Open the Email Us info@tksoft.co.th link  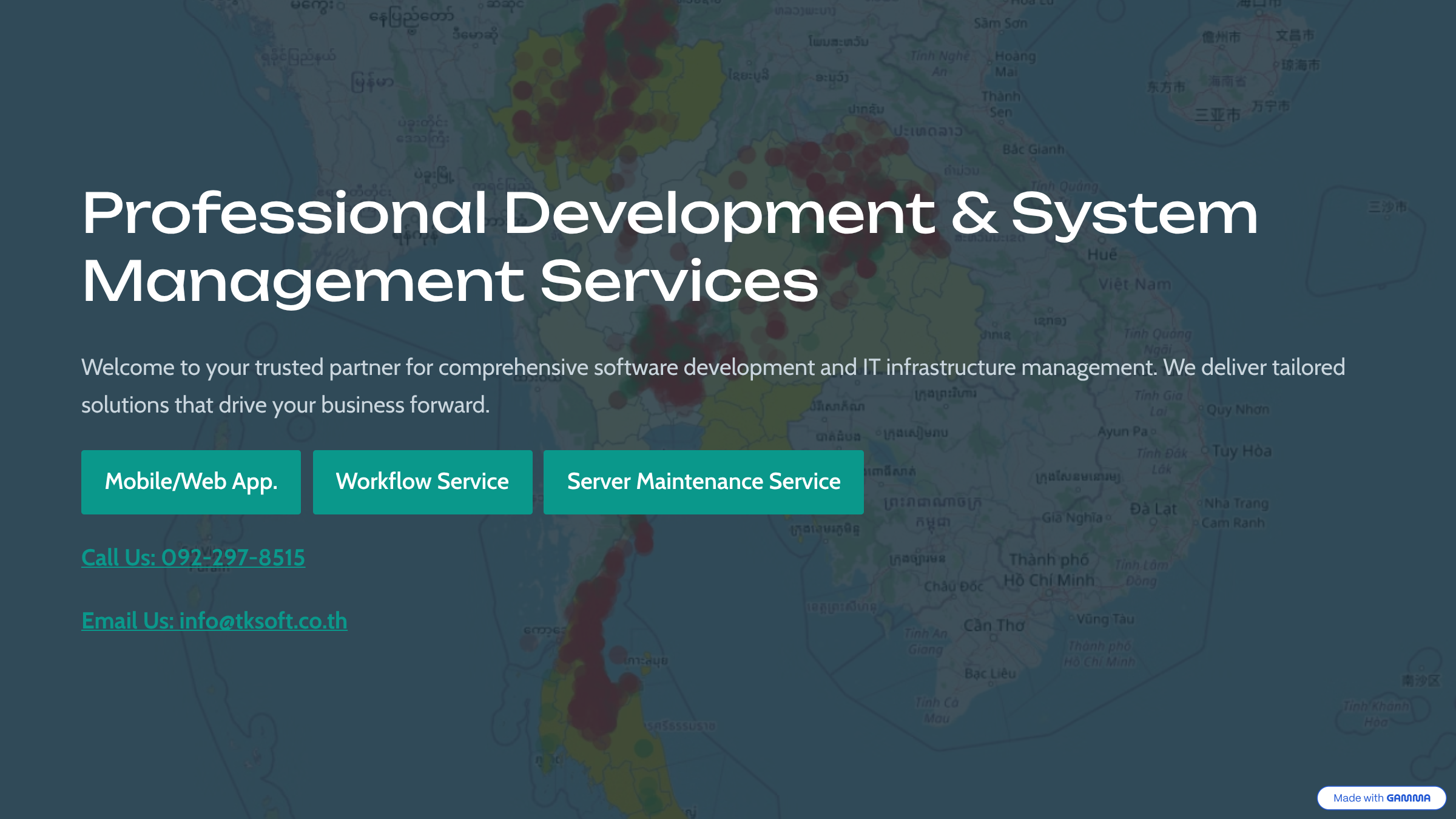point(214,621)
